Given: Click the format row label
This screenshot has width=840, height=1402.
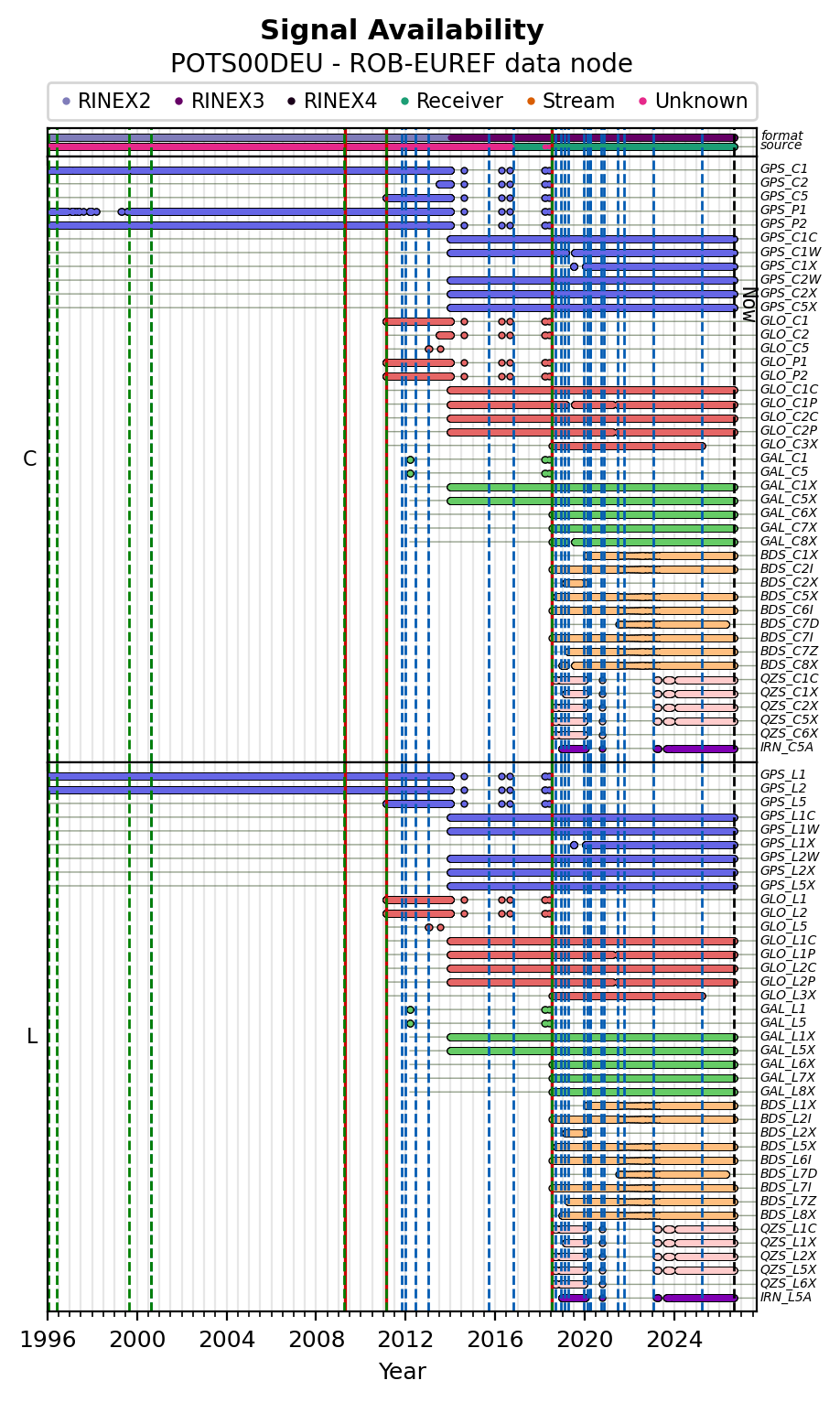Looking at the screenshot, I should tap(781, 135).
